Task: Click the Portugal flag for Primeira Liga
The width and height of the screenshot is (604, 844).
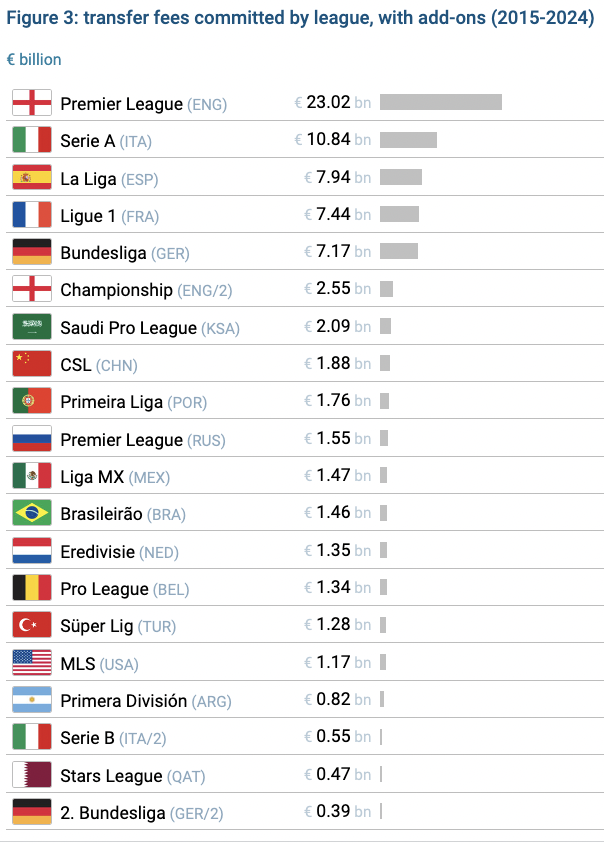Action: coord(31,401)
